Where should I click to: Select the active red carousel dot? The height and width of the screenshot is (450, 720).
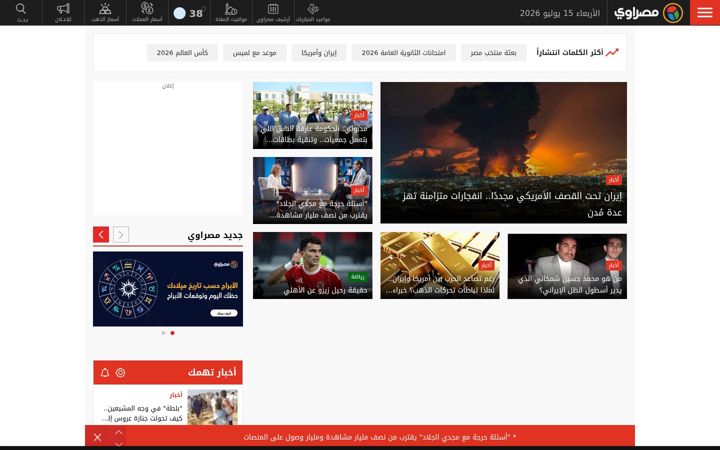173,333
